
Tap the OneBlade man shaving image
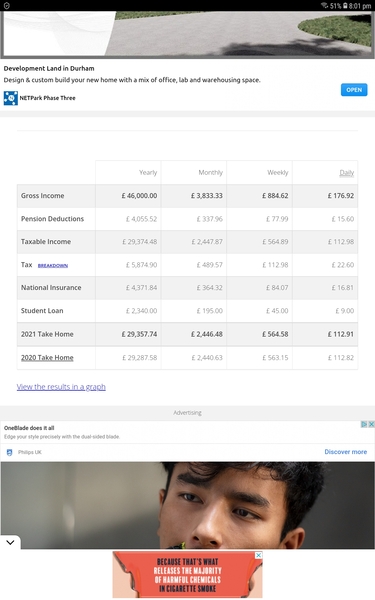[x=188, y=505]
